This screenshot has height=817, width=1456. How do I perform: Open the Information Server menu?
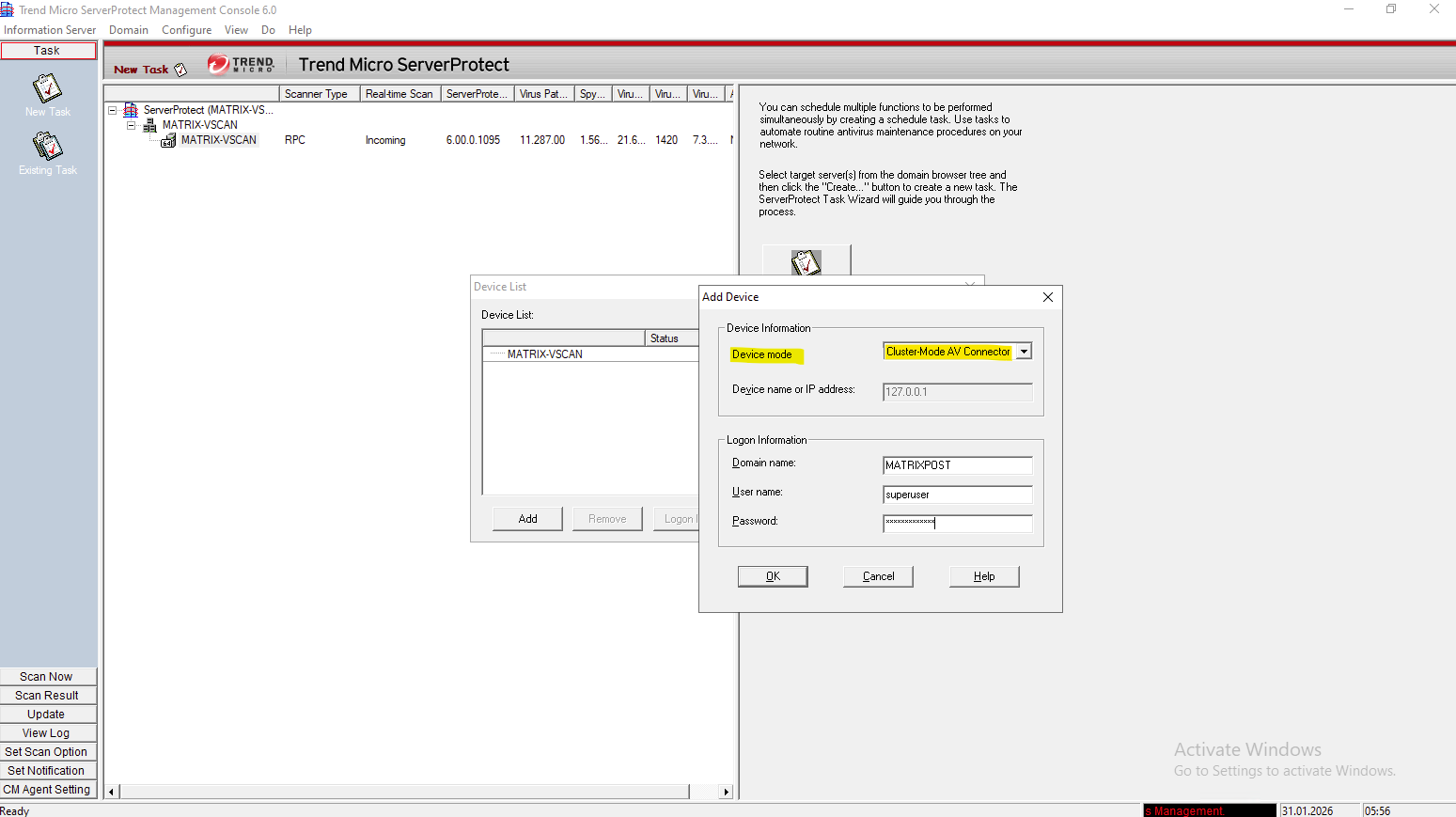coord(50,30)
